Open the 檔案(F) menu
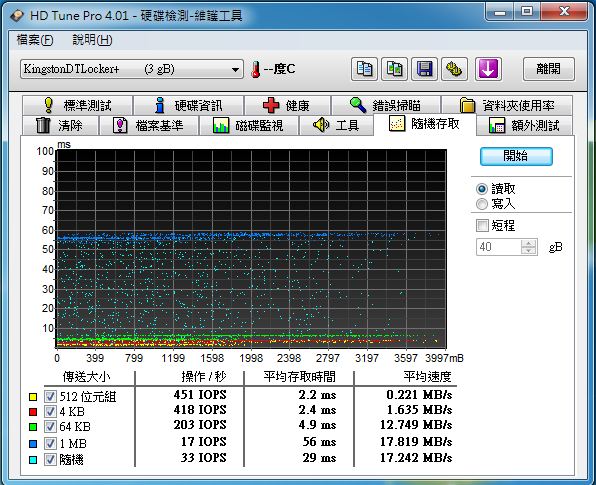The height and width of the screenshot is (485, 596). coord(35,40)
